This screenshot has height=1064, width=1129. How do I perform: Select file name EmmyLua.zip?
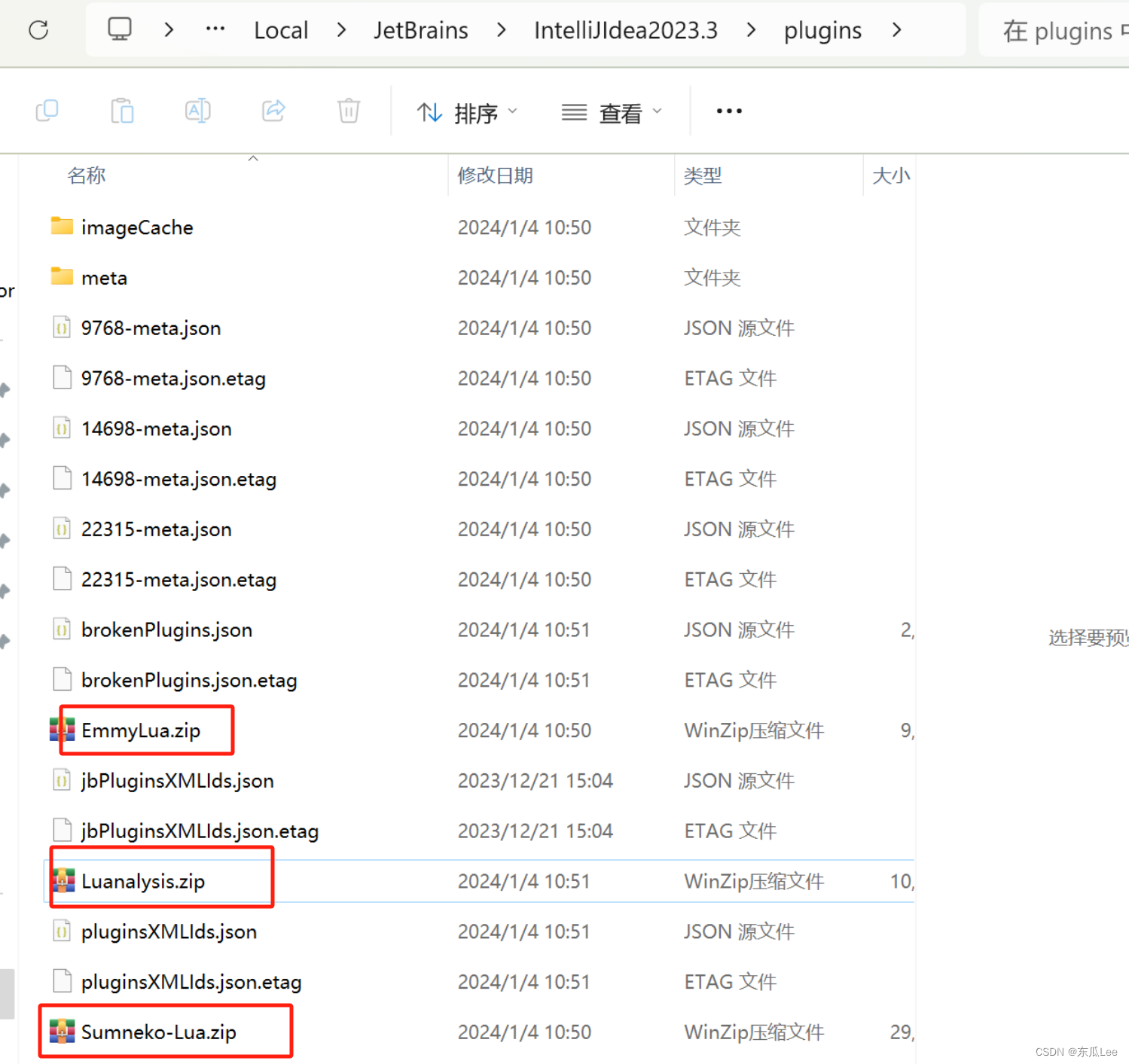coord(141,730)
